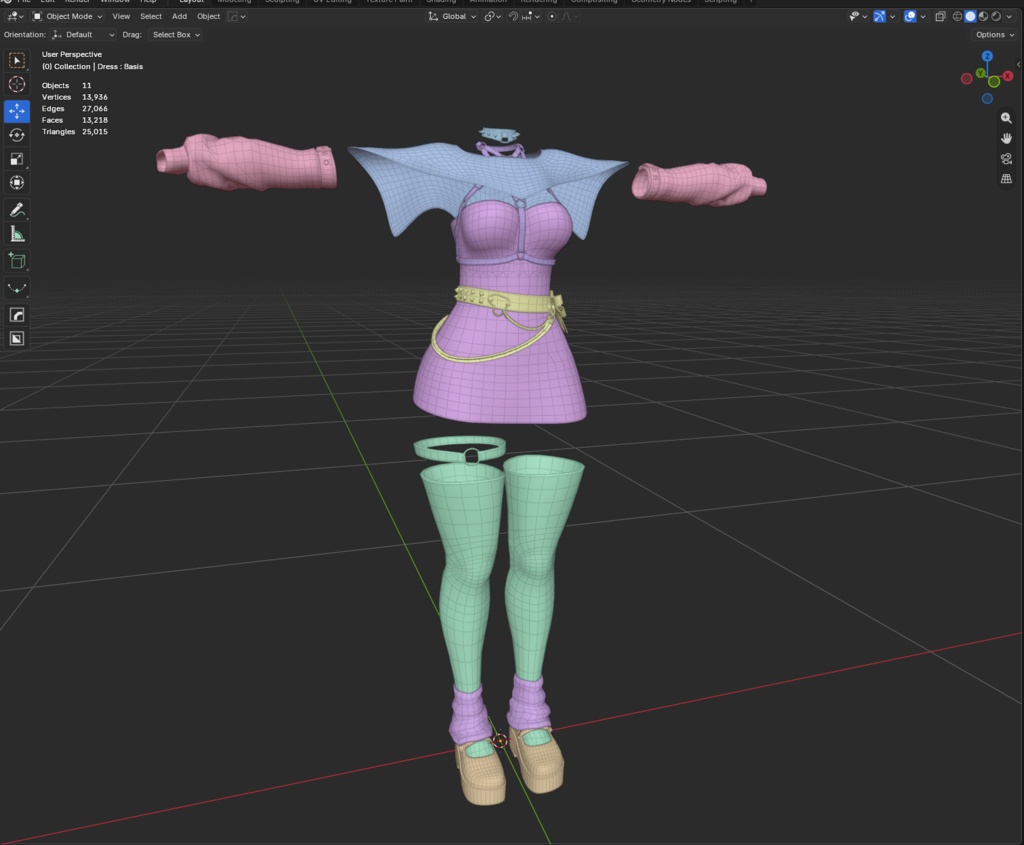The width and height of the screenshot is (1024, 845).
Task: Select the Select Box tool in toolbar
Action: [x=17, y=61]
